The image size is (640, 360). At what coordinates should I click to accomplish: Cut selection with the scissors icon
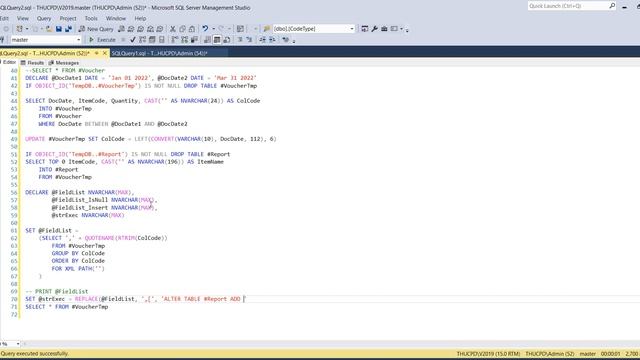(x=173, y=29)
